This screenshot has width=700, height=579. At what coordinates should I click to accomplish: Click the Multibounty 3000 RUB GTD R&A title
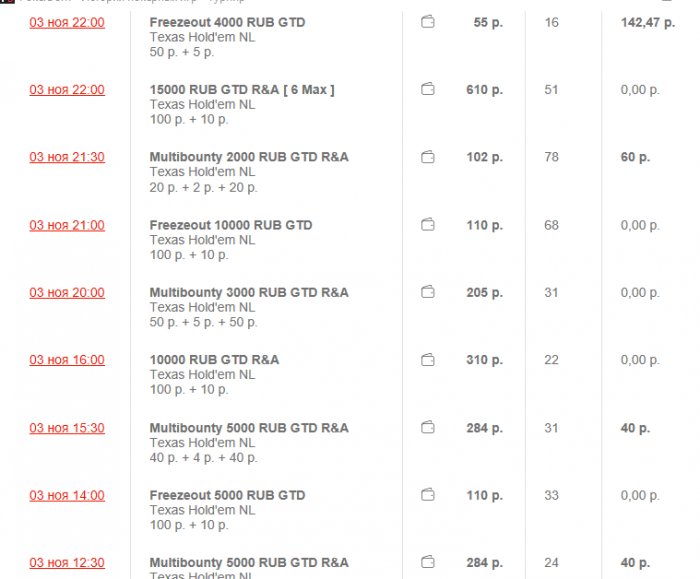pyautogui.click(x=249, y=292)
